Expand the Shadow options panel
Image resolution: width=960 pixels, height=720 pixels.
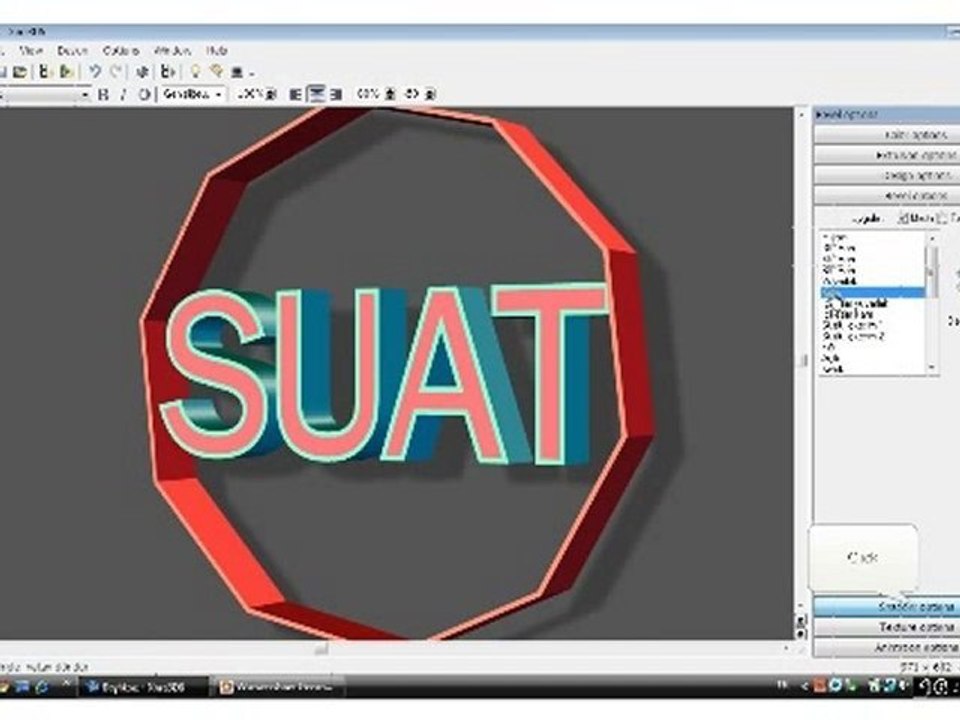click(x=887, y=607)
